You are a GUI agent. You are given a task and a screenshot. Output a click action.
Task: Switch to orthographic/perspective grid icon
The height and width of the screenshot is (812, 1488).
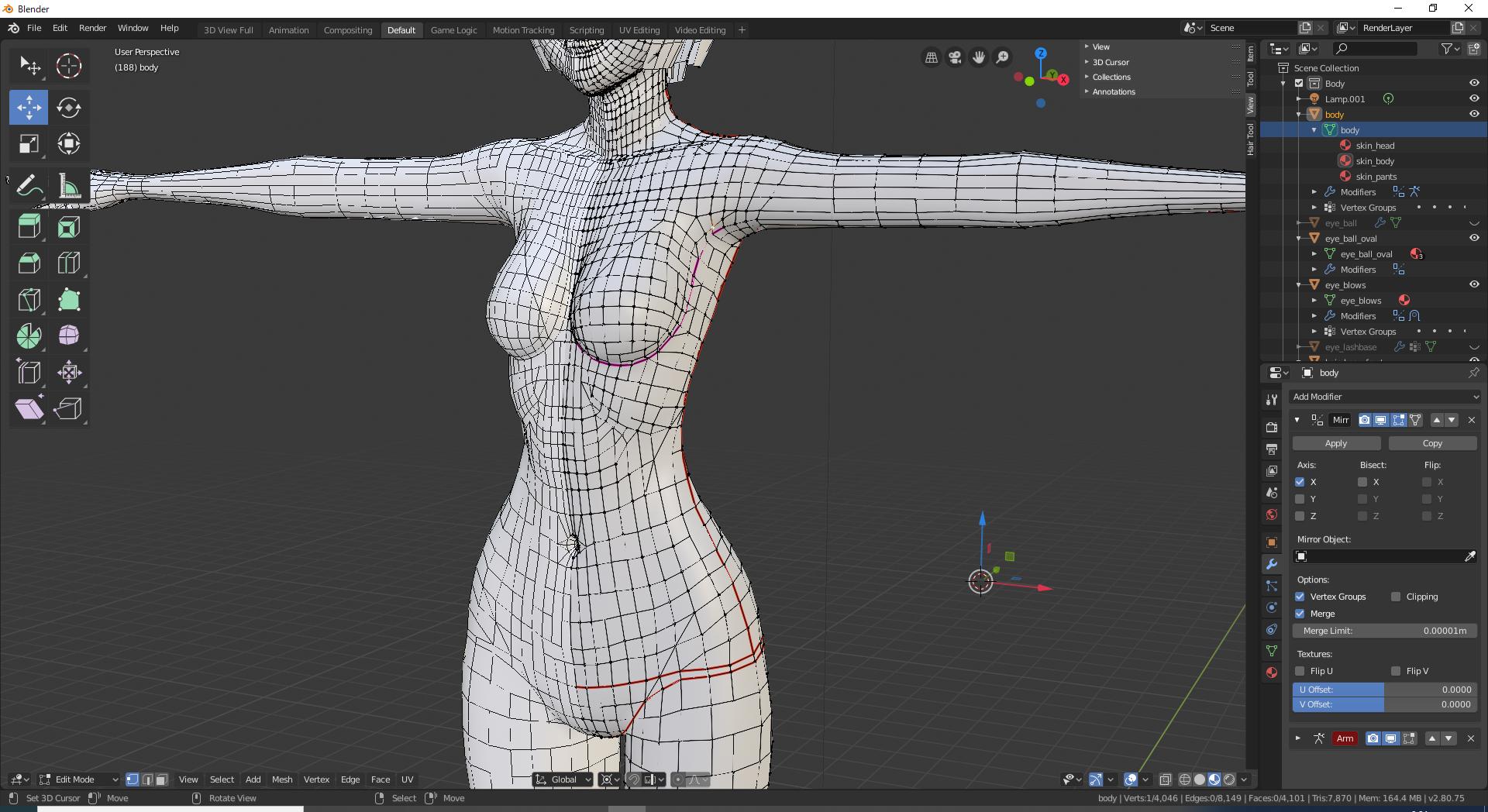932,57
